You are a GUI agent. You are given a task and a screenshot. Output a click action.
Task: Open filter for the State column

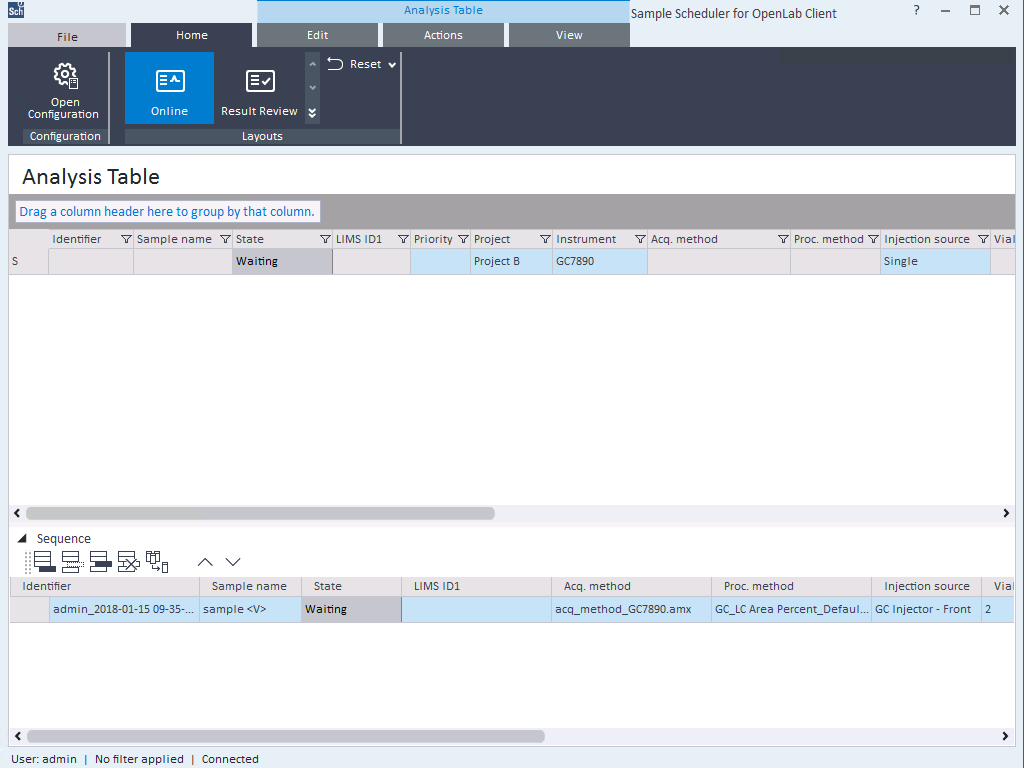pos(325,240)
